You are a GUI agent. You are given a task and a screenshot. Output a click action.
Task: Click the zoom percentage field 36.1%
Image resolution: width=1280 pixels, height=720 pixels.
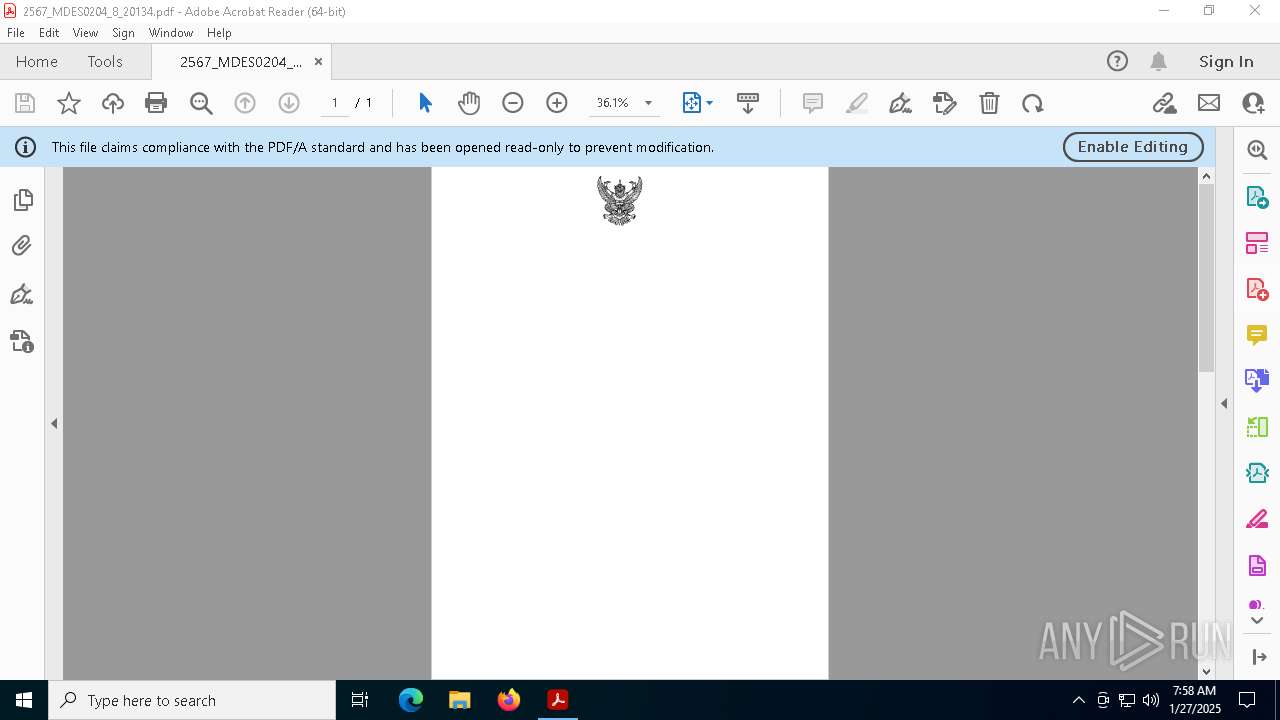point(613,103)
